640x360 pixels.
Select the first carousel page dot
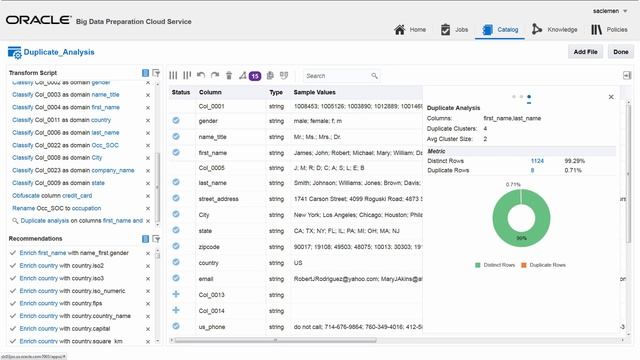click(514, 97)
